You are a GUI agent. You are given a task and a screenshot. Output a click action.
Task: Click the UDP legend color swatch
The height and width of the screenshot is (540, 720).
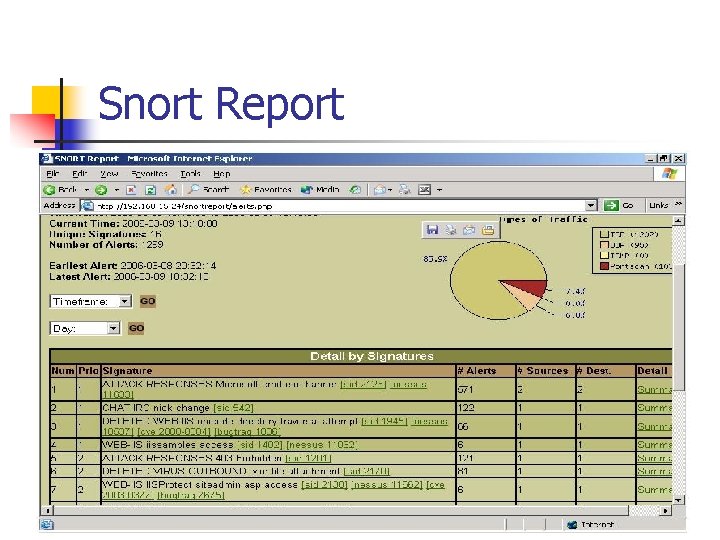[604, 245]
